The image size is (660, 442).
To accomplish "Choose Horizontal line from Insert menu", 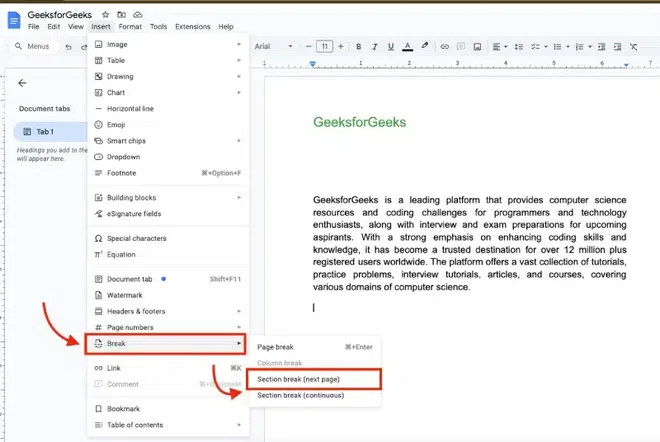I will 168,109.
